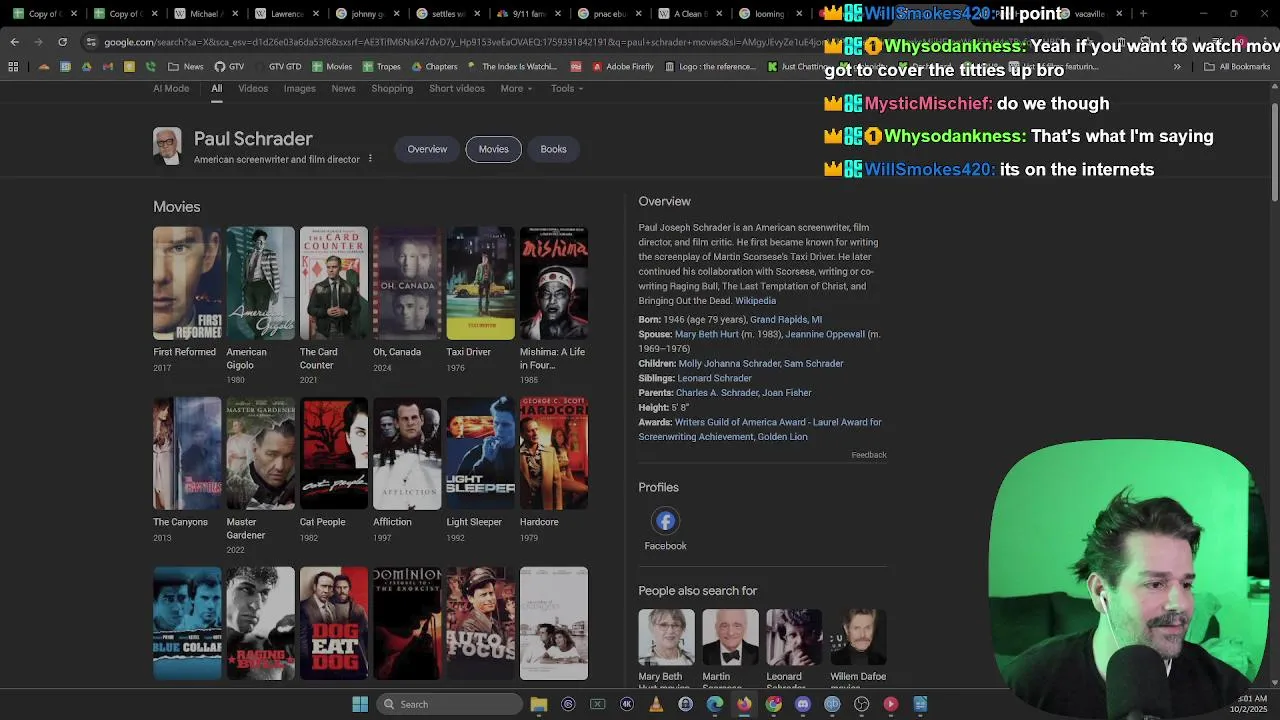The image size is (1280, 720).
Task: Open the Logo : the reference bookmark
Action: (x=710, y=67)
